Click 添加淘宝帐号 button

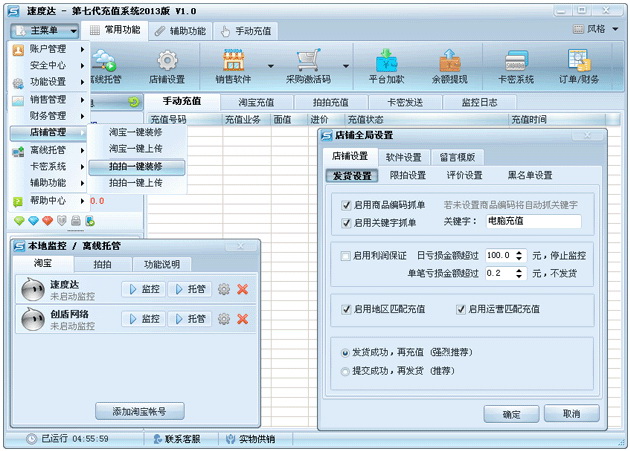(139, 411)
